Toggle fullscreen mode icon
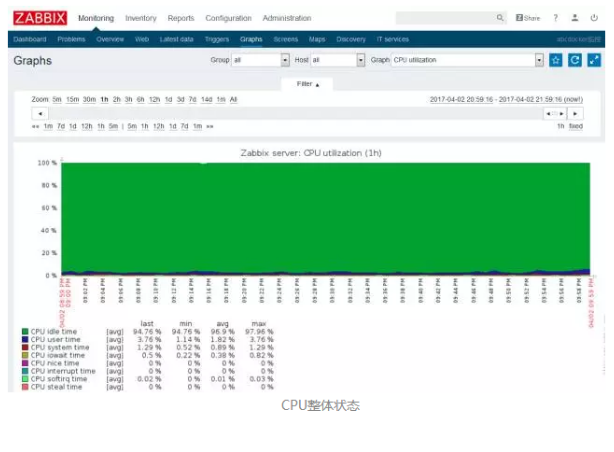This screenshot has width=614, height=452. coord(594,60)
